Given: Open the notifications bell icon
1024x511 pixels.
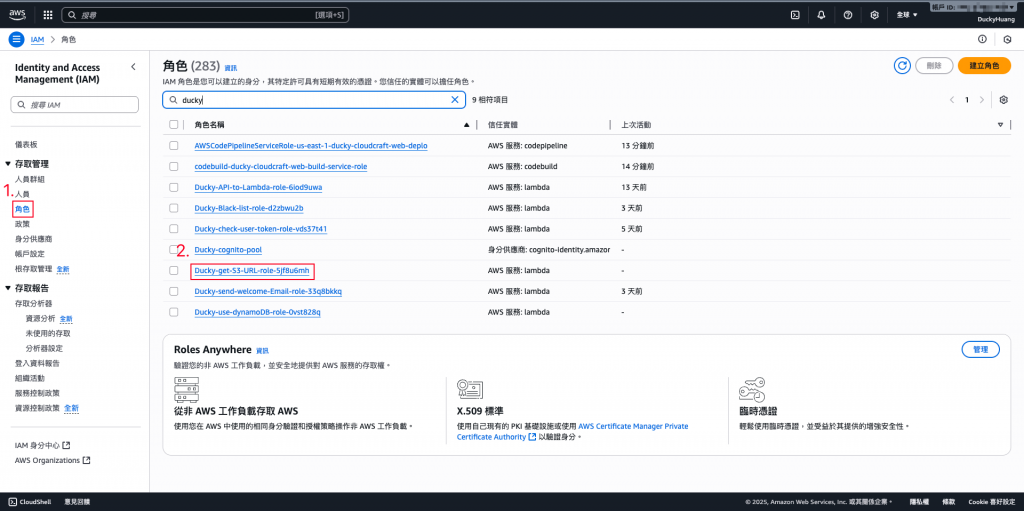Looking at the screenshot, I should [822, 14].
